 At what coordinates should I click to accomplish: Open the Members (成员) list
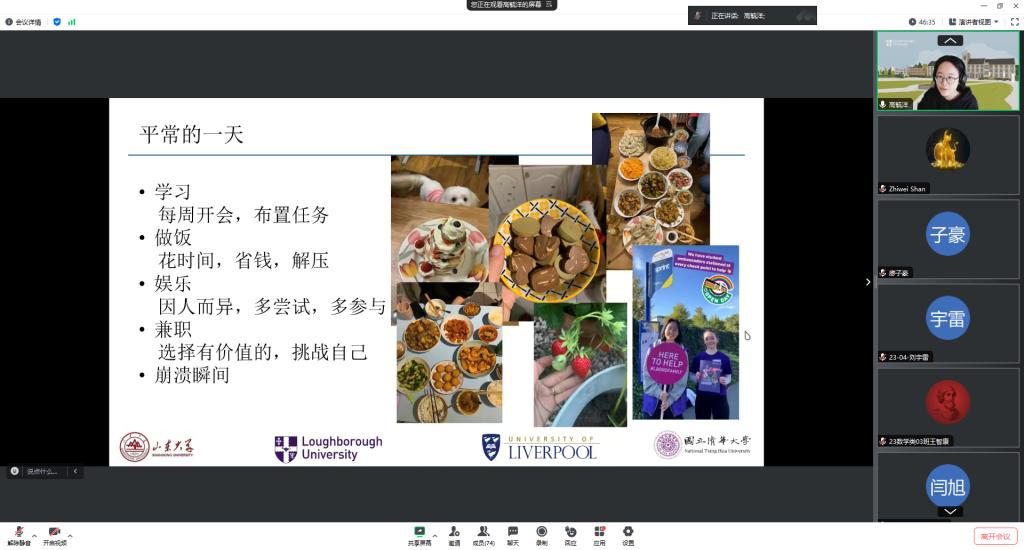(483, 534)
